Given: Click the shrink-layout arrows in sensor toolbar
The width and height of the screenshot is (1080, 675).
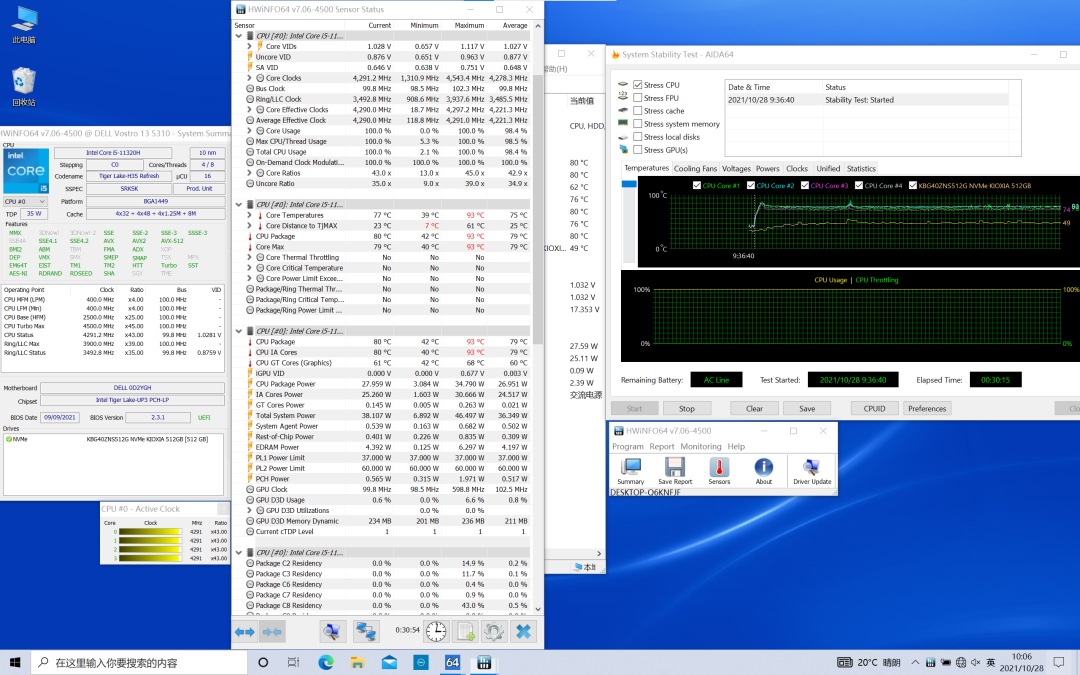Looking at the screenshot, I should pyautogui.click(x=272, y=632).
